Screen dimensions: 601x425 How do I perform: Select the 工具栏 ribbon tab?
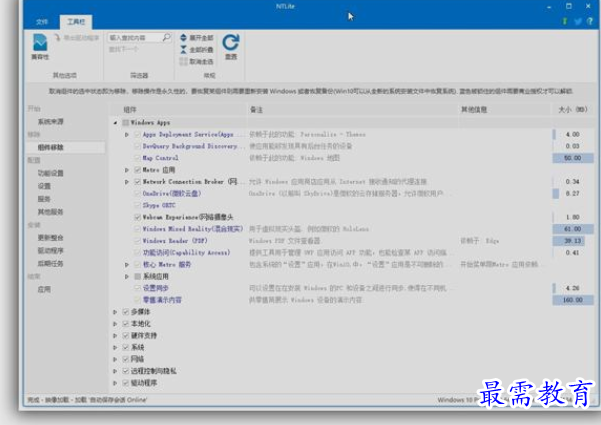pyautogui.click(x=76, y=22)
